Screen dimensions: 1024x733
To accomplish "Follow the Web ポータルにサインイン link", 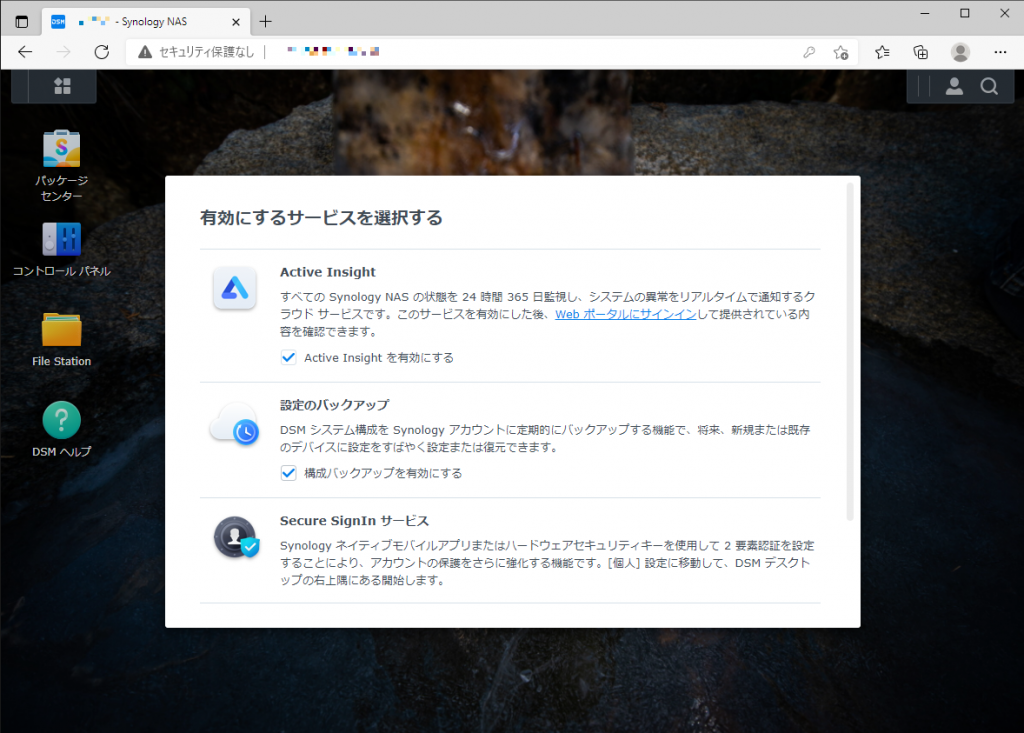I will (x=626, y=314).
